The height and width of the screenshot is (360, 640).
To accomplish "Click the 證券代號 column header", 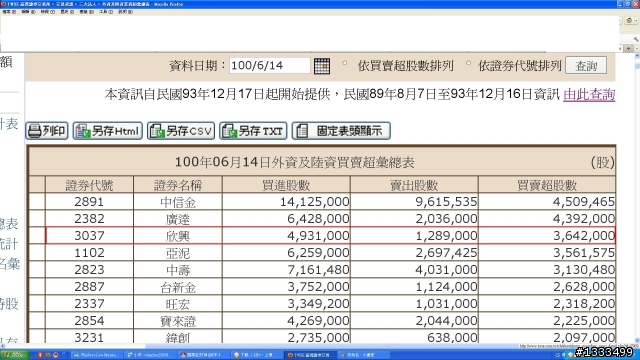I will click(89, 185).
